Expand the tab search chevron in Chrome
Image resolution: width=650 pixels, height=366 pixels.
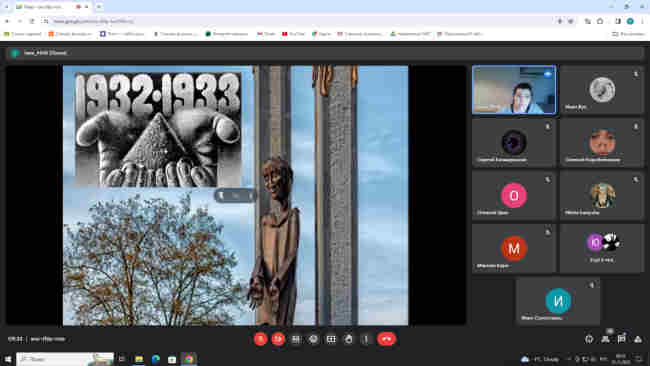coord(6,7)
